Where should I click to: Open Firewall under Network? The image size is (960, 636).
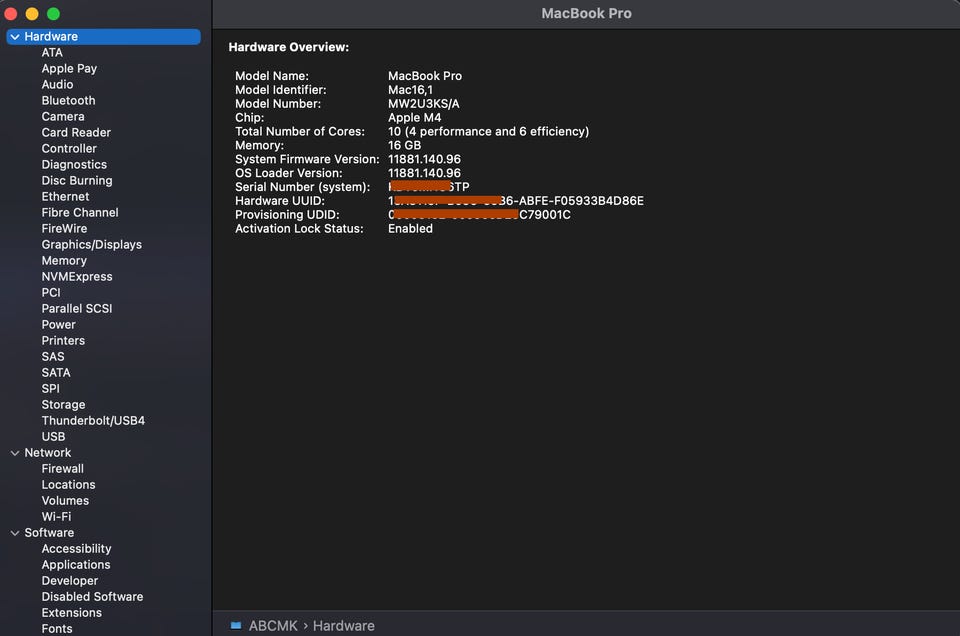62,469
